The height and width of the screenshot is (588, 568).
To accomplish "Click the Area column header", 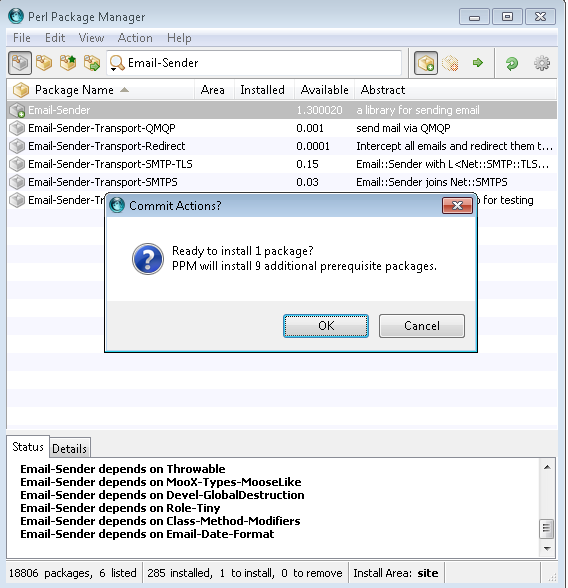I will (213, 90).
